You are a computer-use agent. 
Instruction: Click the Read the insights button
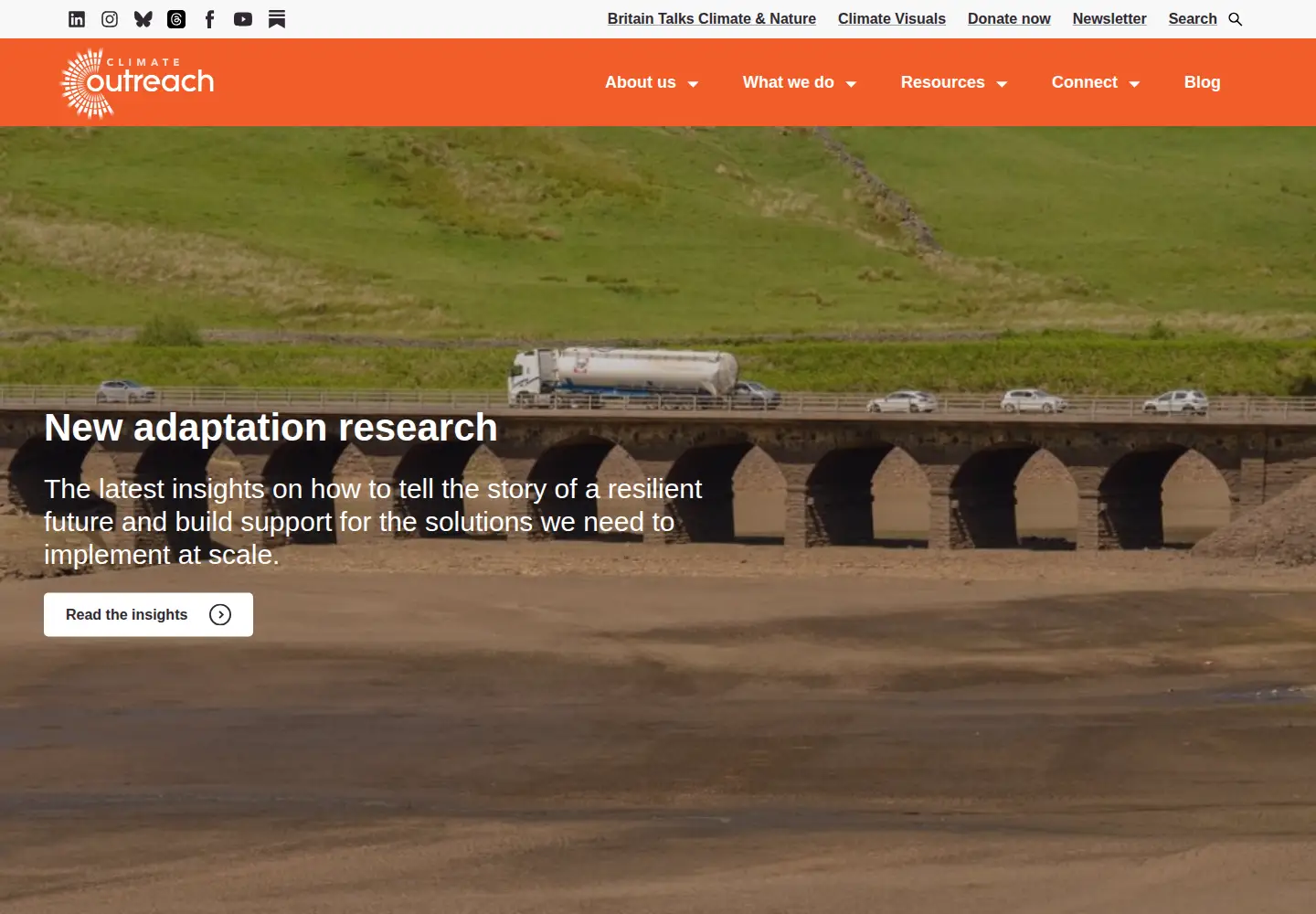tap(148, 615)
